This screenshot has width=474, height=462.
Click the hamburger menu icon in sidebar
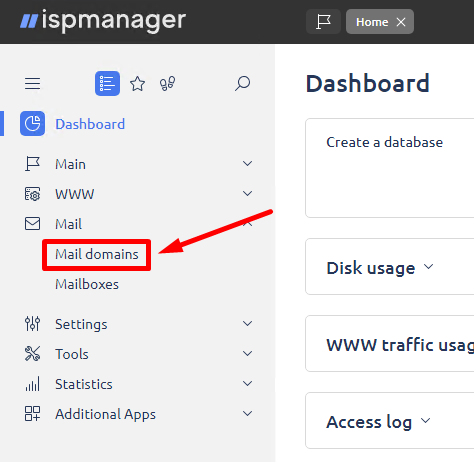pos(32,83)
